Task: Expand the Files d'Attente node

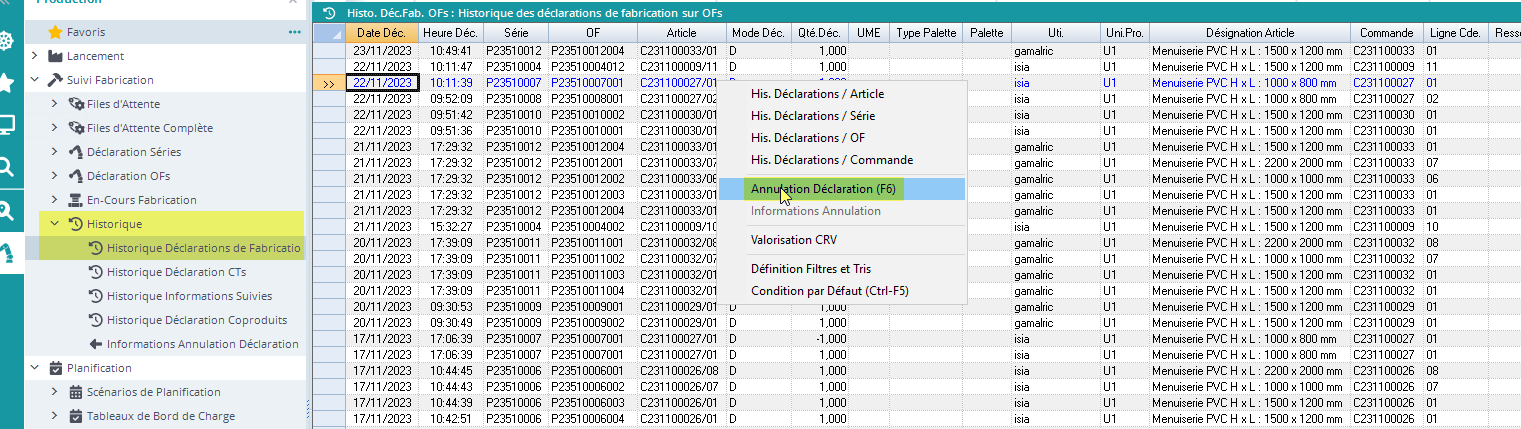Action: pos(55,104)
